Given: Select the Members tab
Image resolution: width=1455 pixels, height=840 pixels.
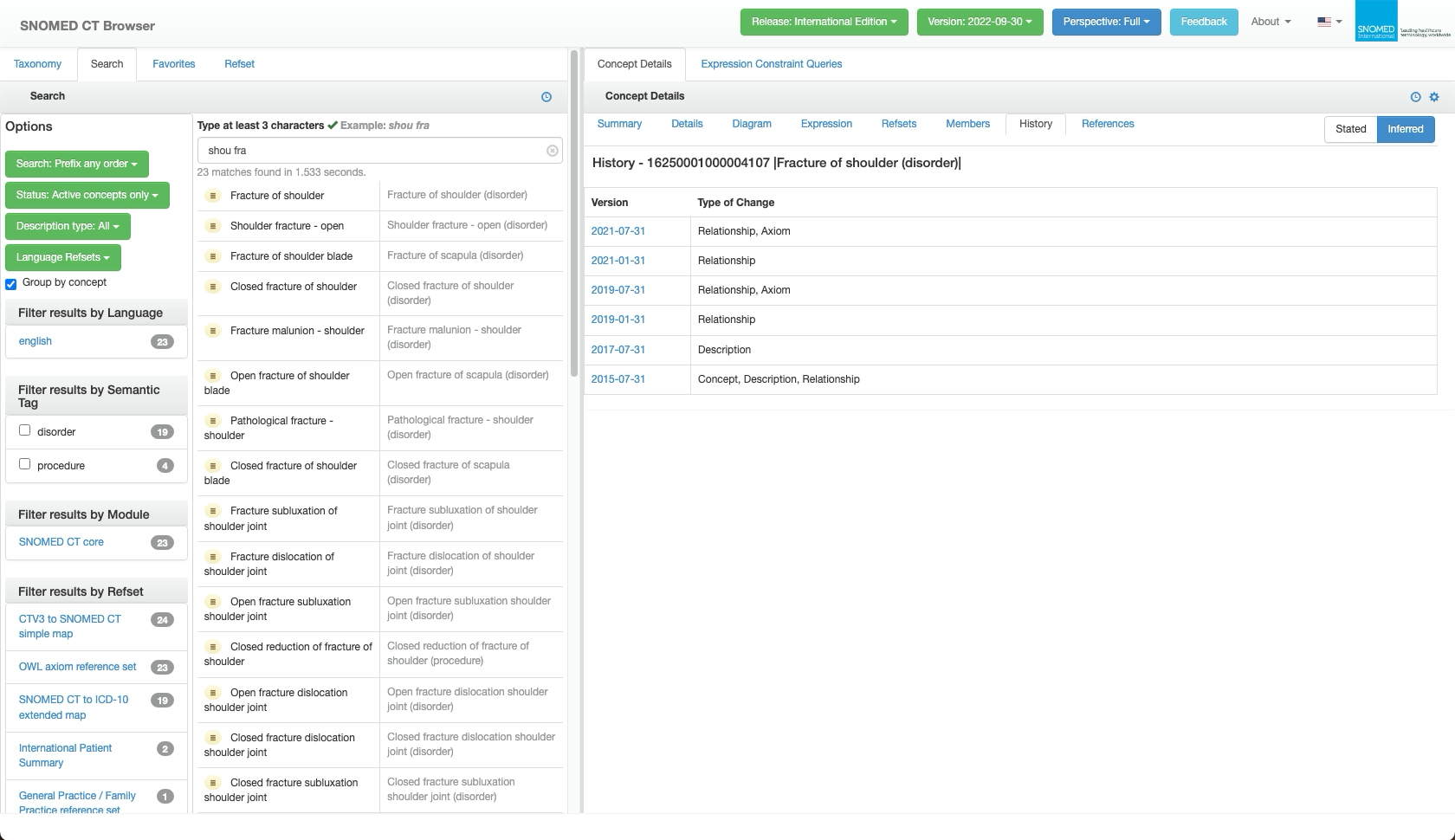Looking at the screenshot, I should tap(967, 124).
